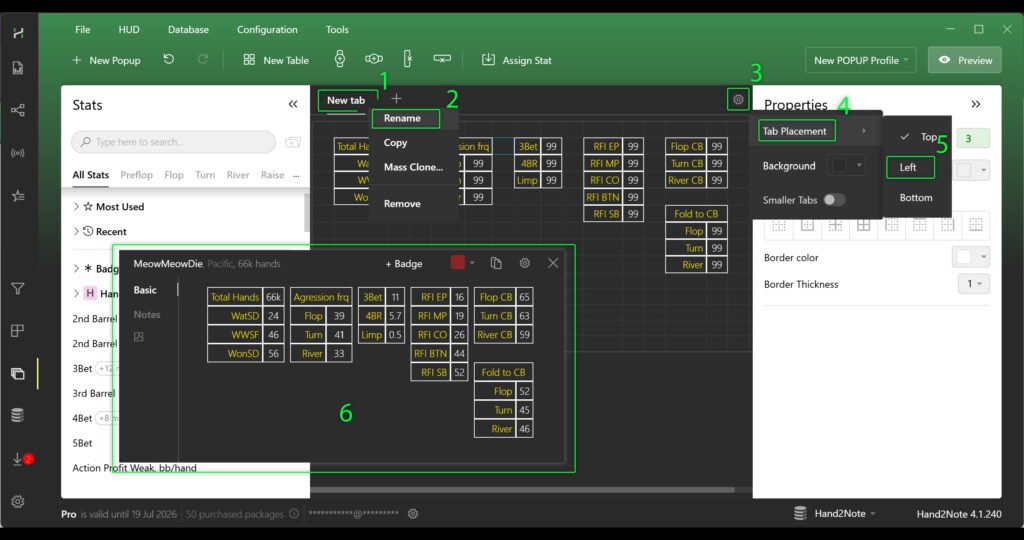The height and width of the screenshot is (540, 1024).
Task: Click the red badge color swatch
Action: pyautogui.click(x=458, y=263)
